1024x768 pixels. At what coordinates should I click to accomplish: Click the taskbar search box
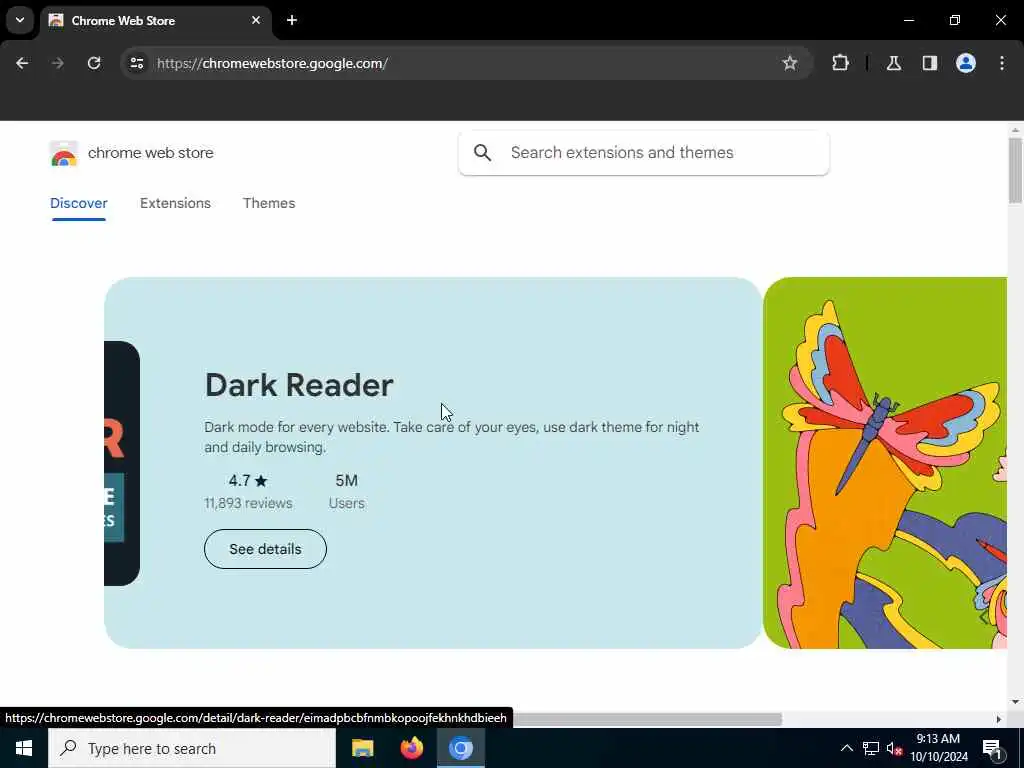192,748
